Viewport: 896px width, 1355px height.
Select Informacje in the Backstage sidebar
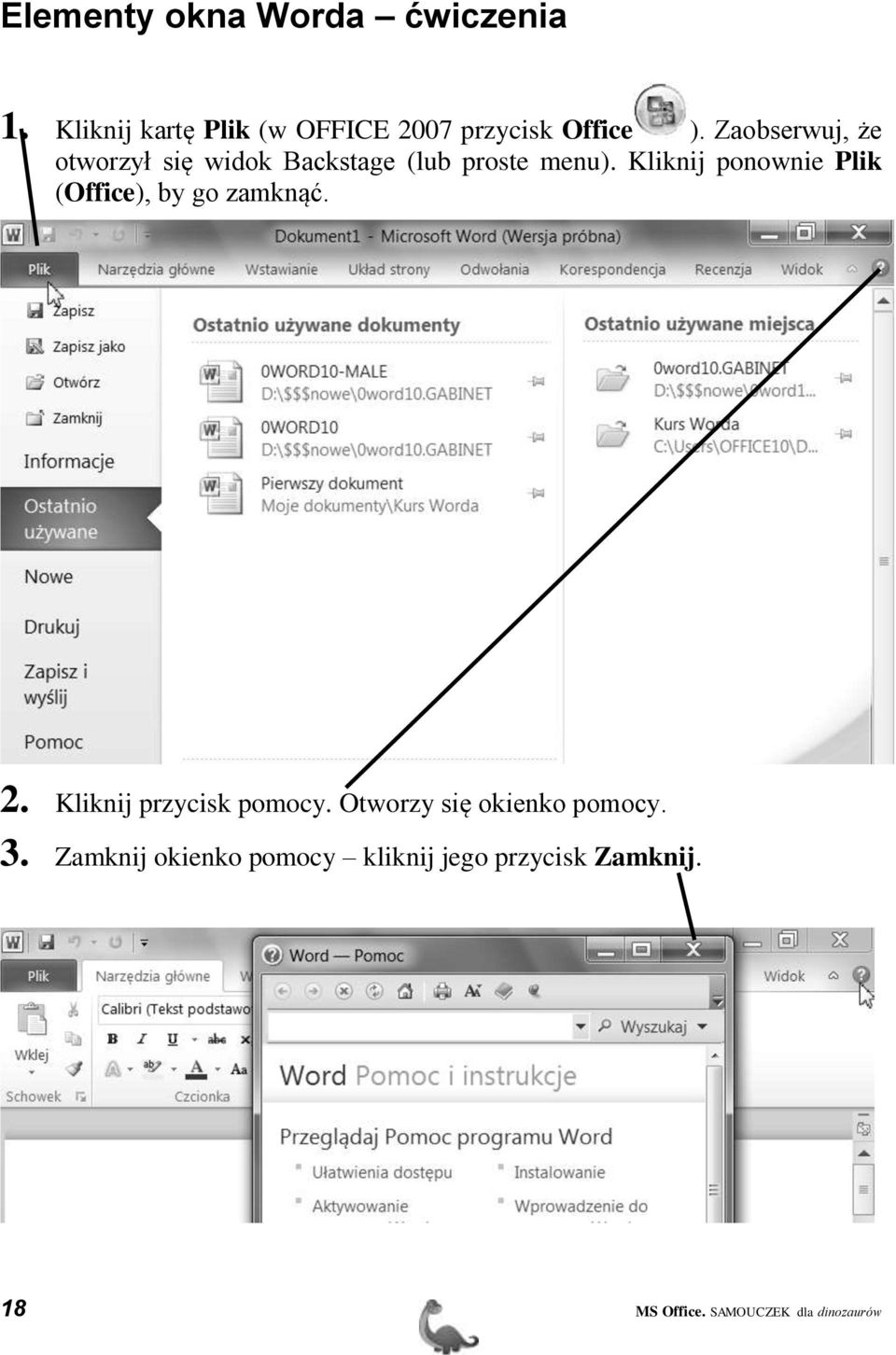click(x=69, y=461)
